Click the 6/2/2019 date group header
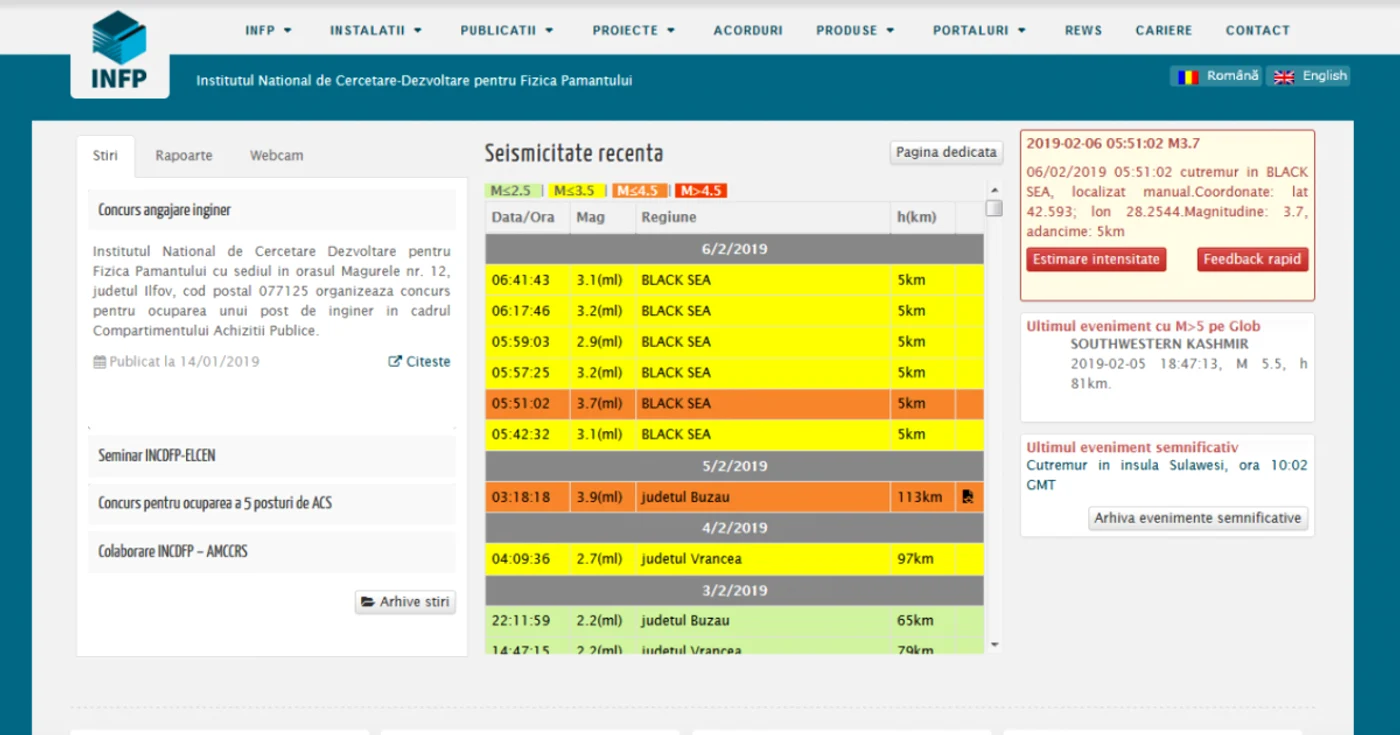Screen dimensions: 1400x735 [735, 249]
